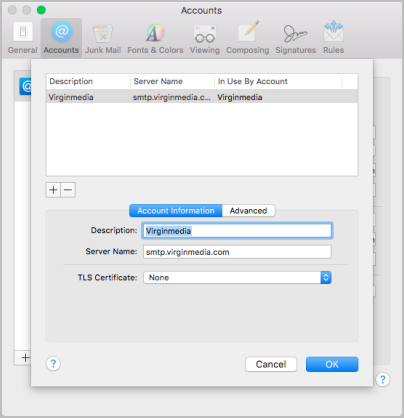Switch to Advanced tab
The height and width of the screenshot is (418, 404).
tap(248, 211)
